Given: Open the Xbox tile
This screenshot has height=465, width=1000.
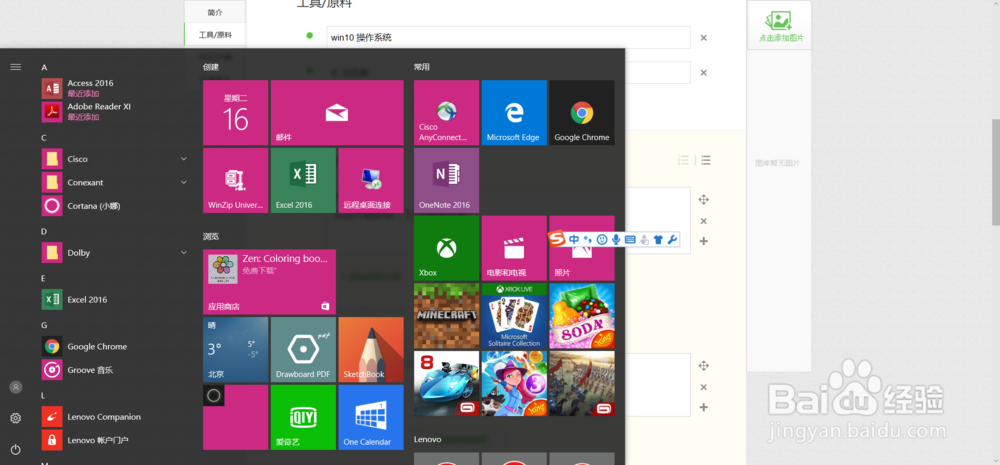Looking at the screenshot, I should click(446, 248).
